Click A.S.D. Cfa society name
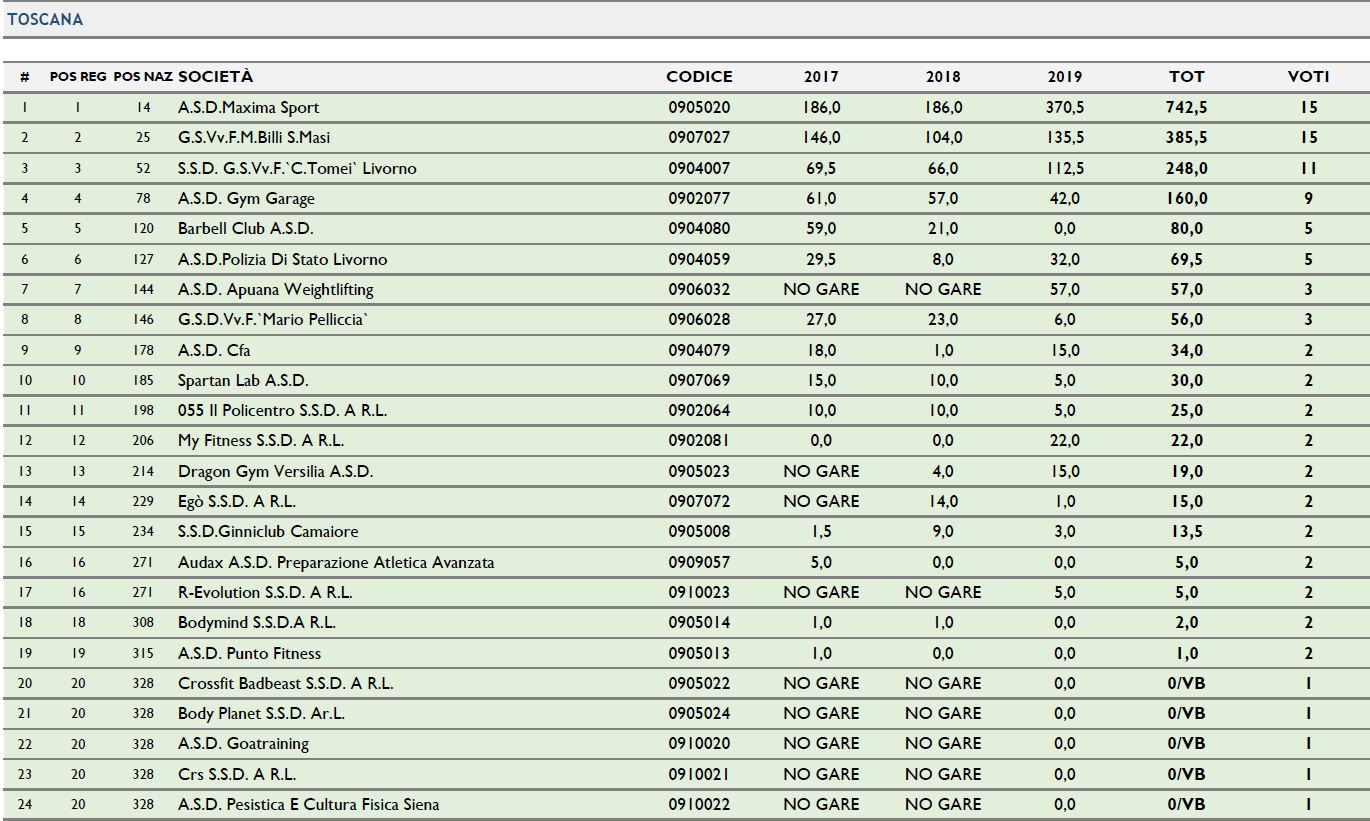This screenshot has width=1370, height=821. coord(214,350)
